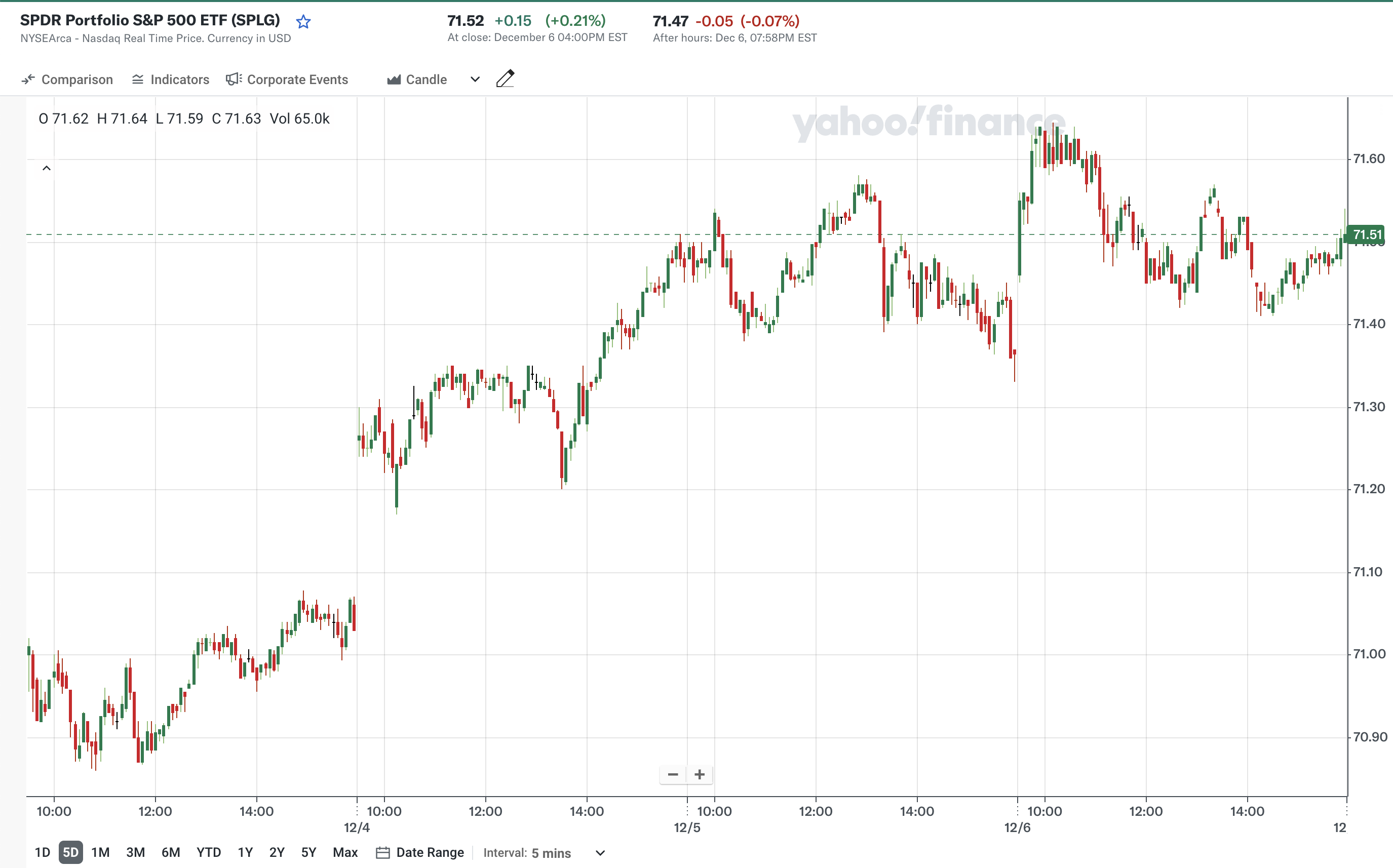Expand the Interval dropdown showing 5 mins
Viewport: 1393px width, 868px height.
[x=599, y=853]
